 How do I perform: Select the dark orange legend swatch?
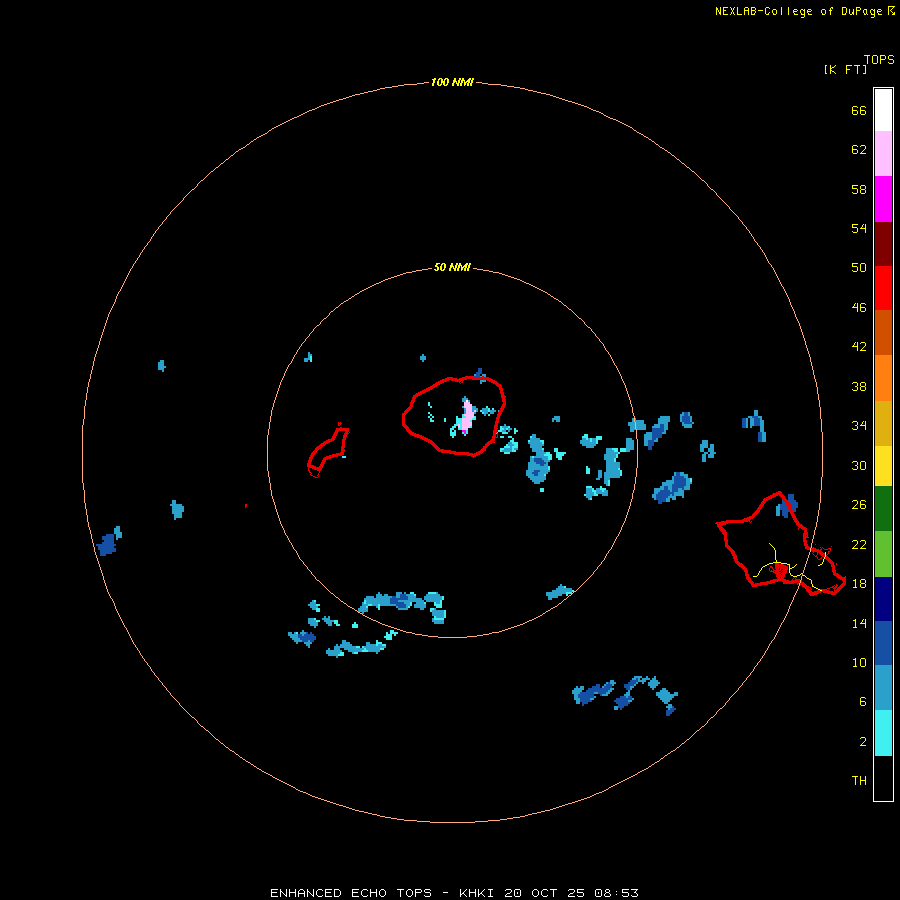(x=883, y=332)
